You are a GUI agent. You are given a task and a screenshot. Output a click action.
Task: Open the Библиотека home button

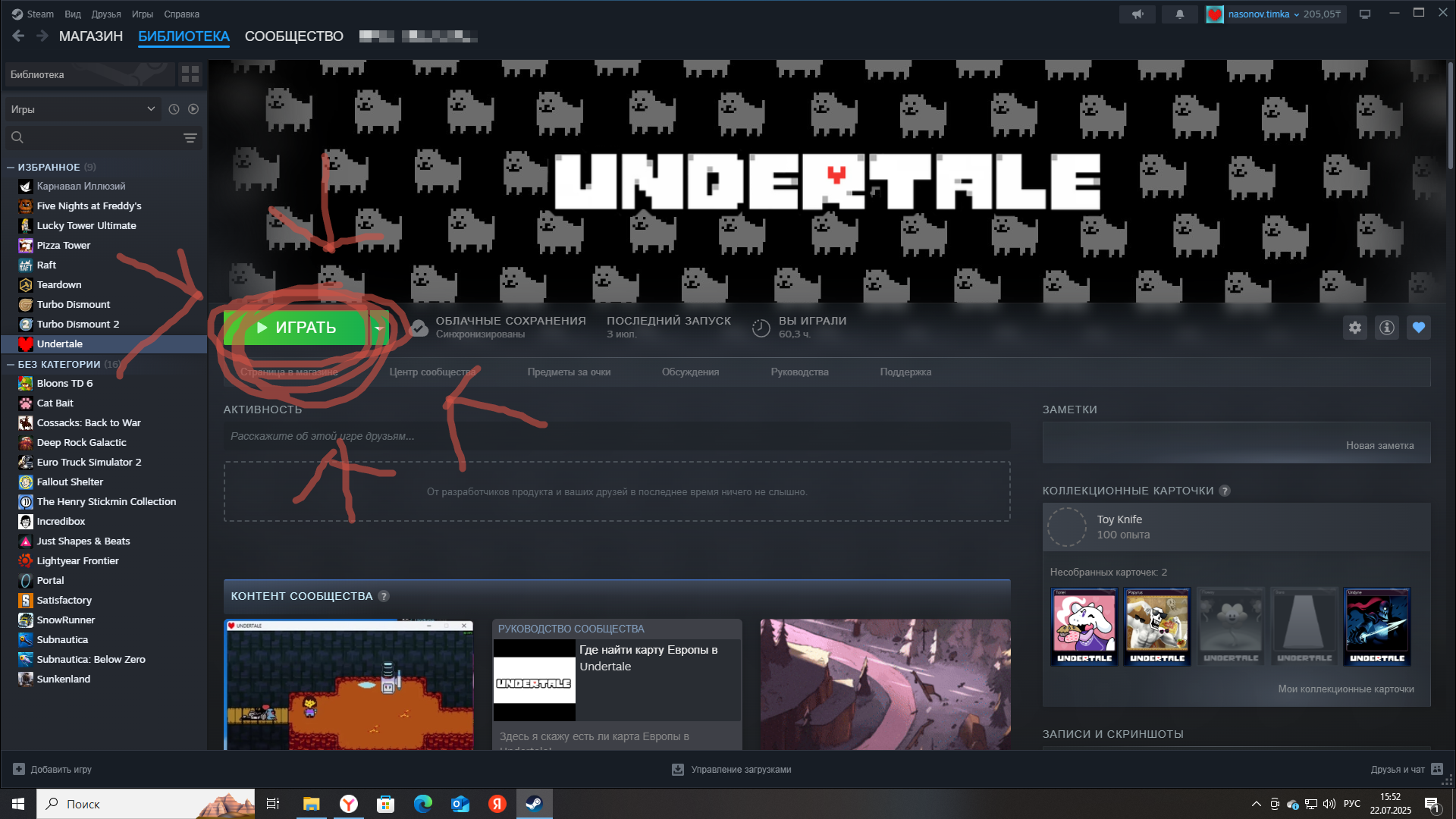89,74
